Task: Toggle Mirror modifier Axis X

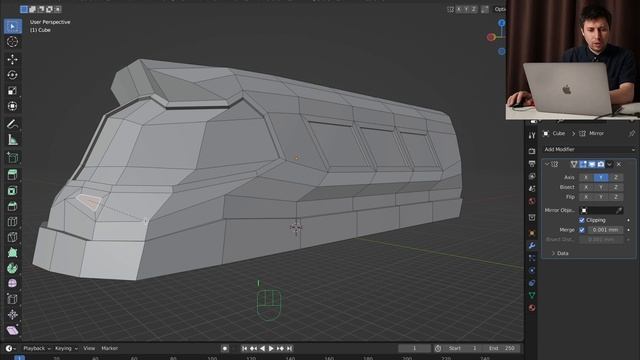Action: [x=586, y=177]
